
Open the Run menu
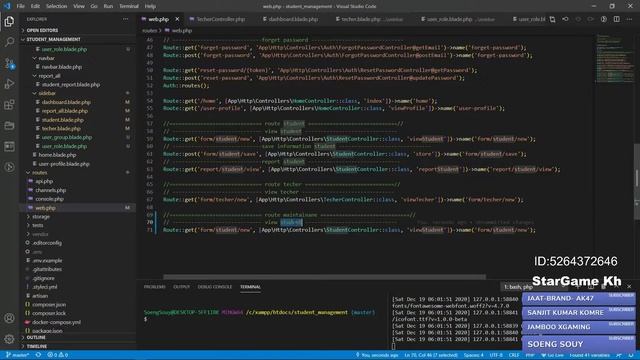[x=108, y=6]
